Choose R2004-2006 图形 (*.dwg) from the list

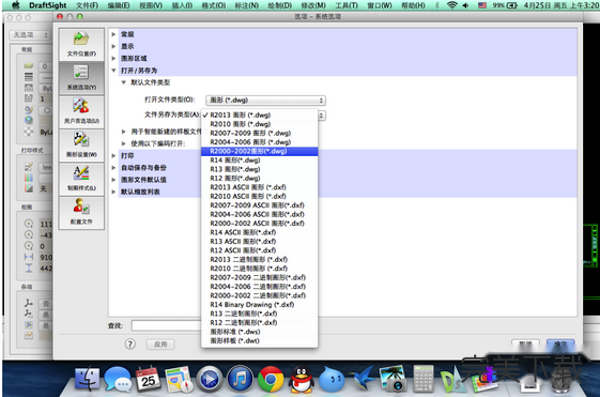pos(259,142)
